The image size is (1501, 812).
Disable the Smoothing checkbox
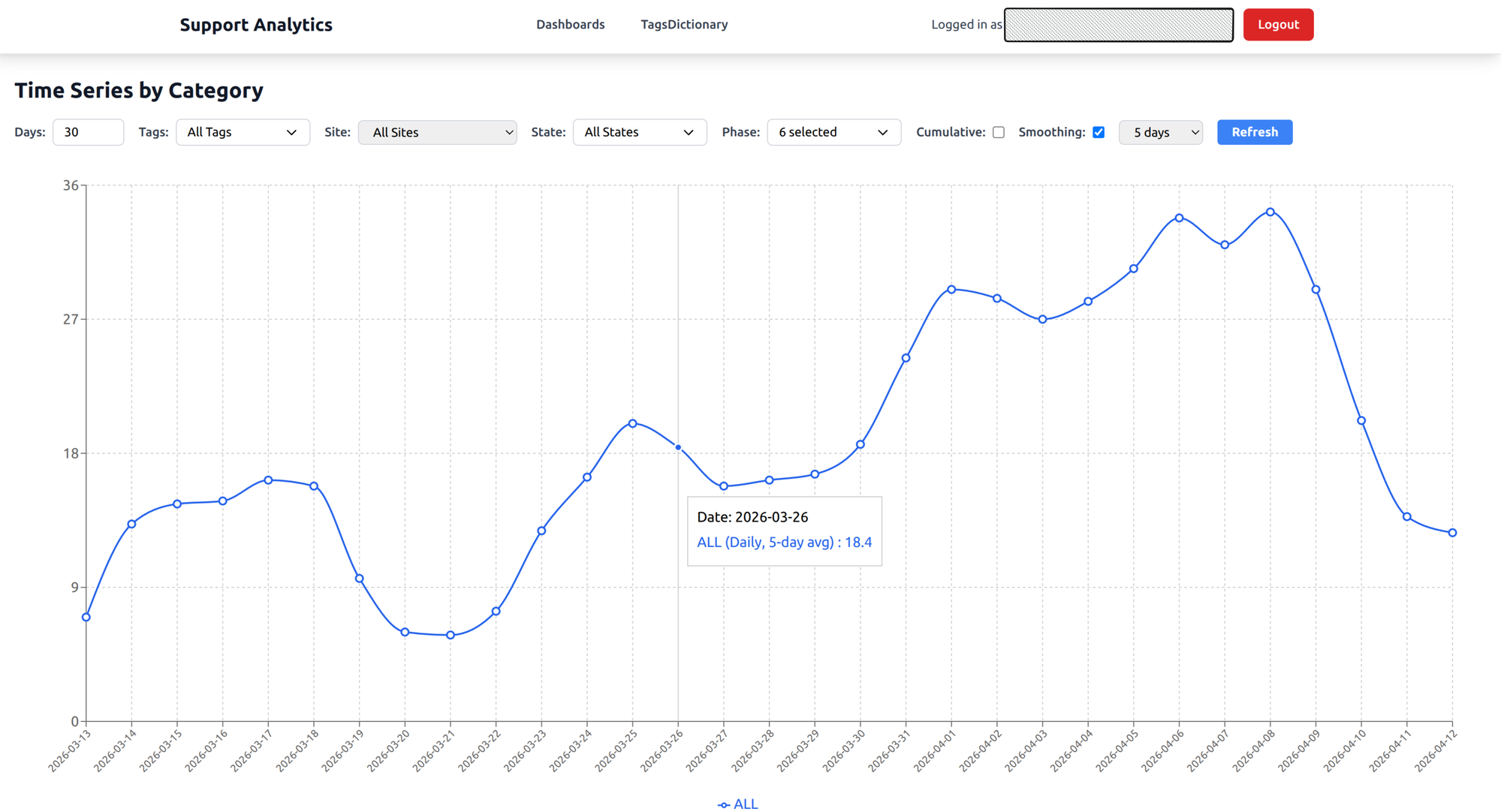click(1098, 131)
